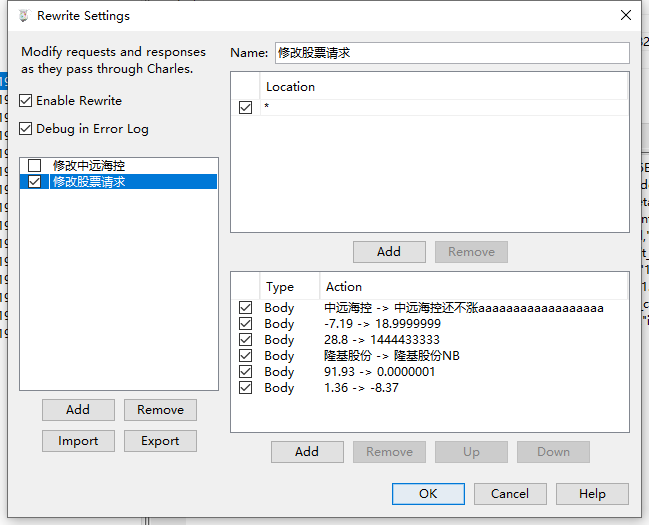Select the rule 91.93 -> 0.0000001
This screenshot has width=649, height=525.
430,371
